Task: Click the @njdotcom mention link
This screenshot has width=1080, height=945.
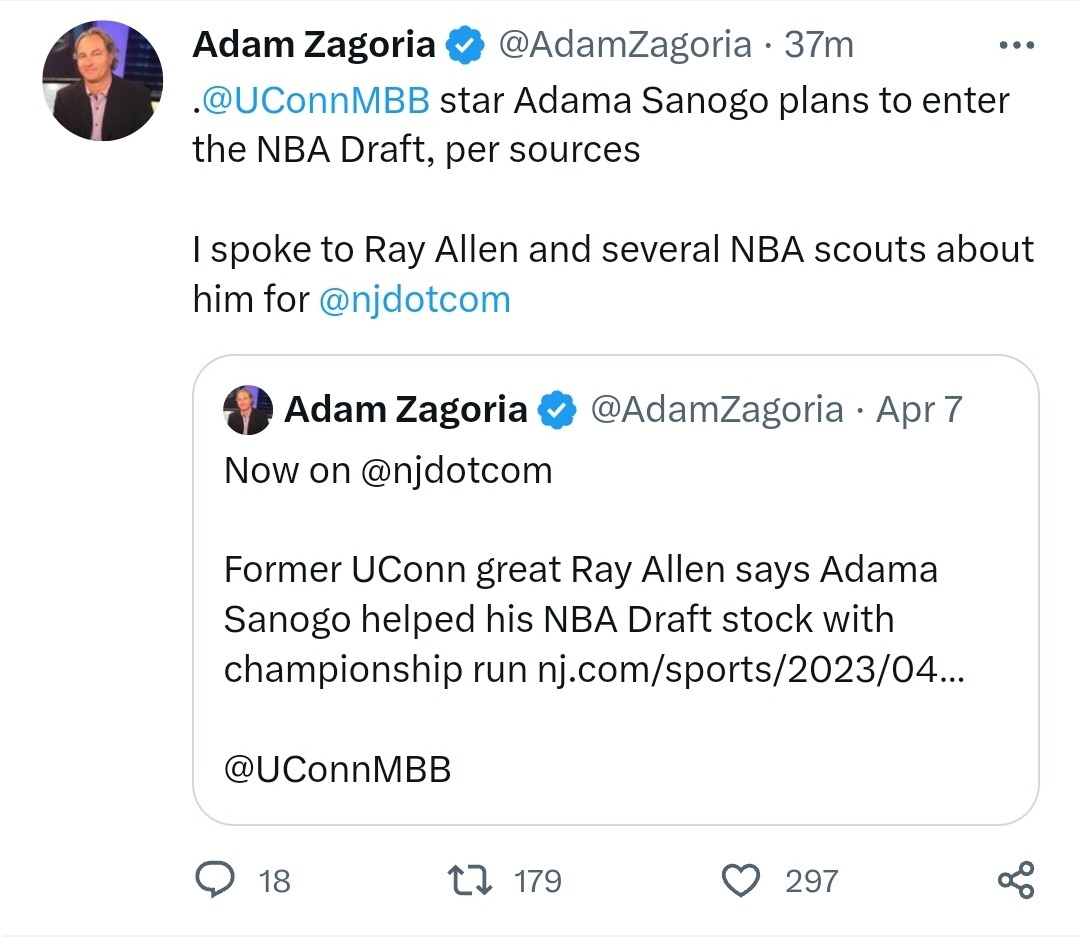Action: [x=414, y=299]
